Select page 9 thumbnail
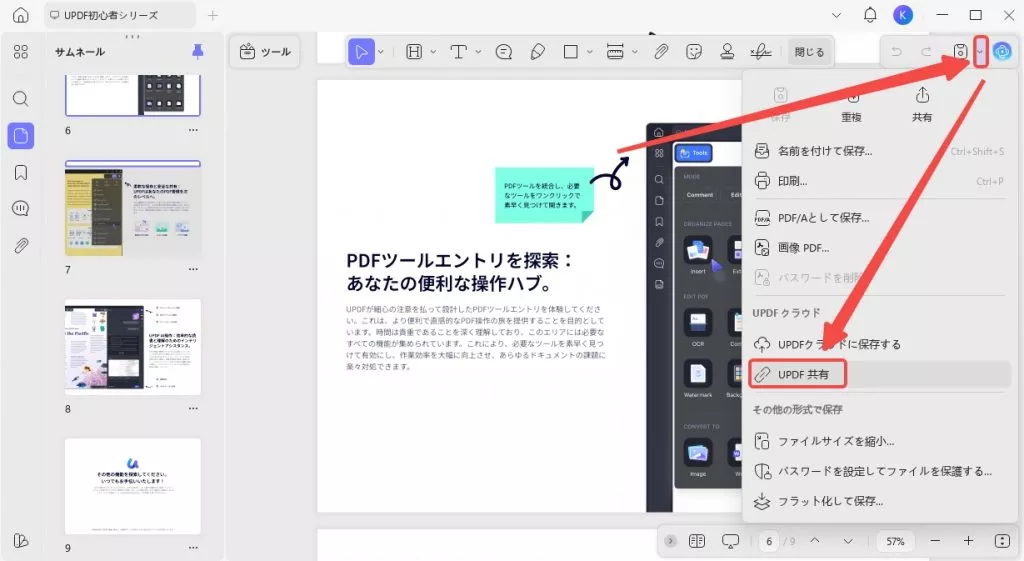Image resolution: width=1024 pixels, height=561 pixels. click(133, 486)
